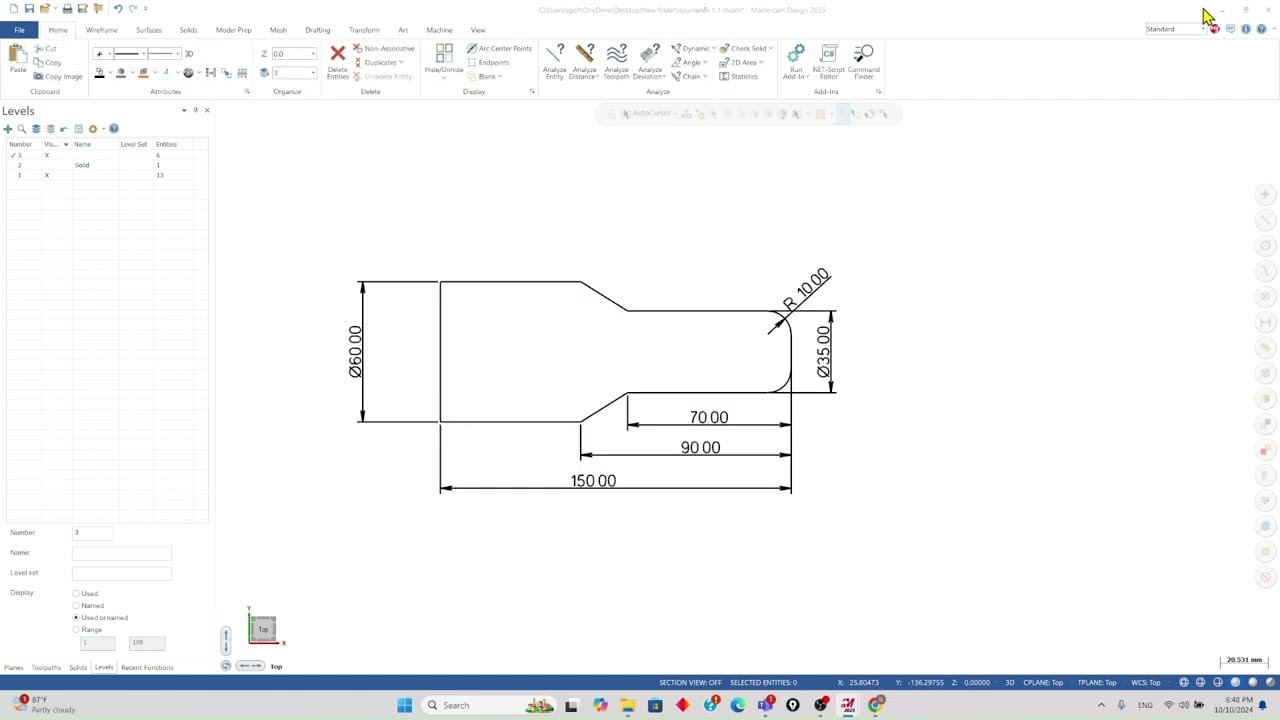Open Levels panel help icon

tap(114, 129)
